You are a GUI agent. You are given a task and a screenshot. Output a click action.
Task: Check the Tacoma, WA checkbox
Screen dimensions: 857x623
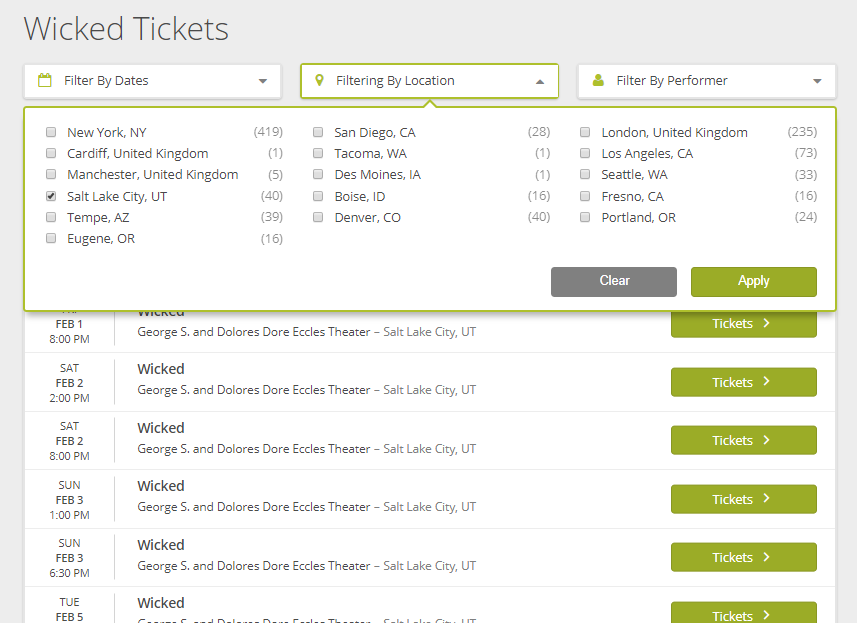click(x=318, y=153)
